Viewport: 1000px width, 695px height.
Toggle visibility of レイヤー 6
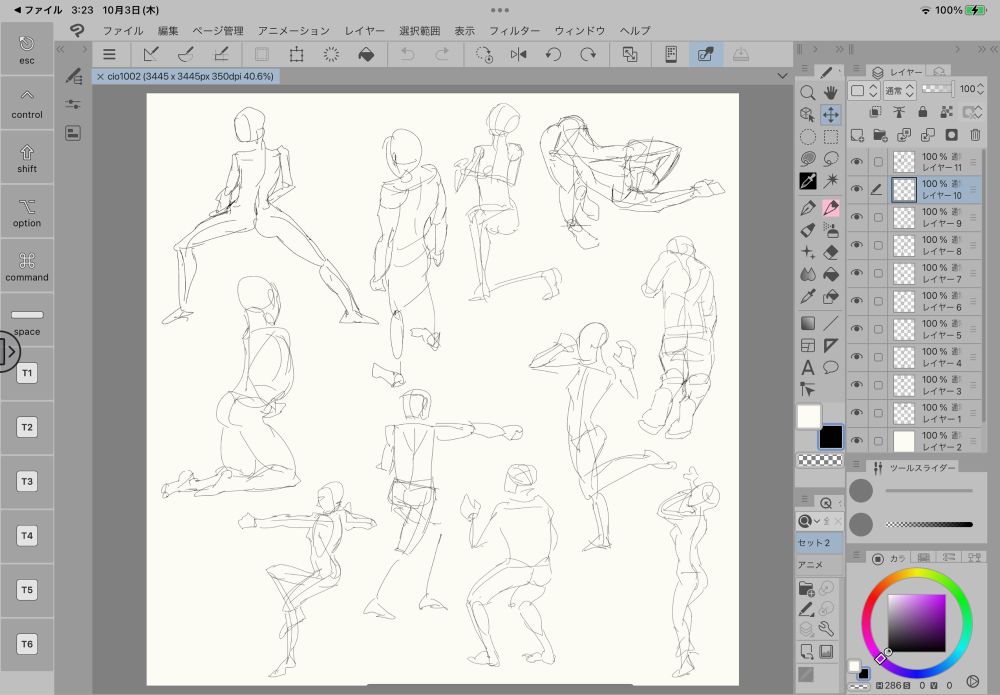856,301
